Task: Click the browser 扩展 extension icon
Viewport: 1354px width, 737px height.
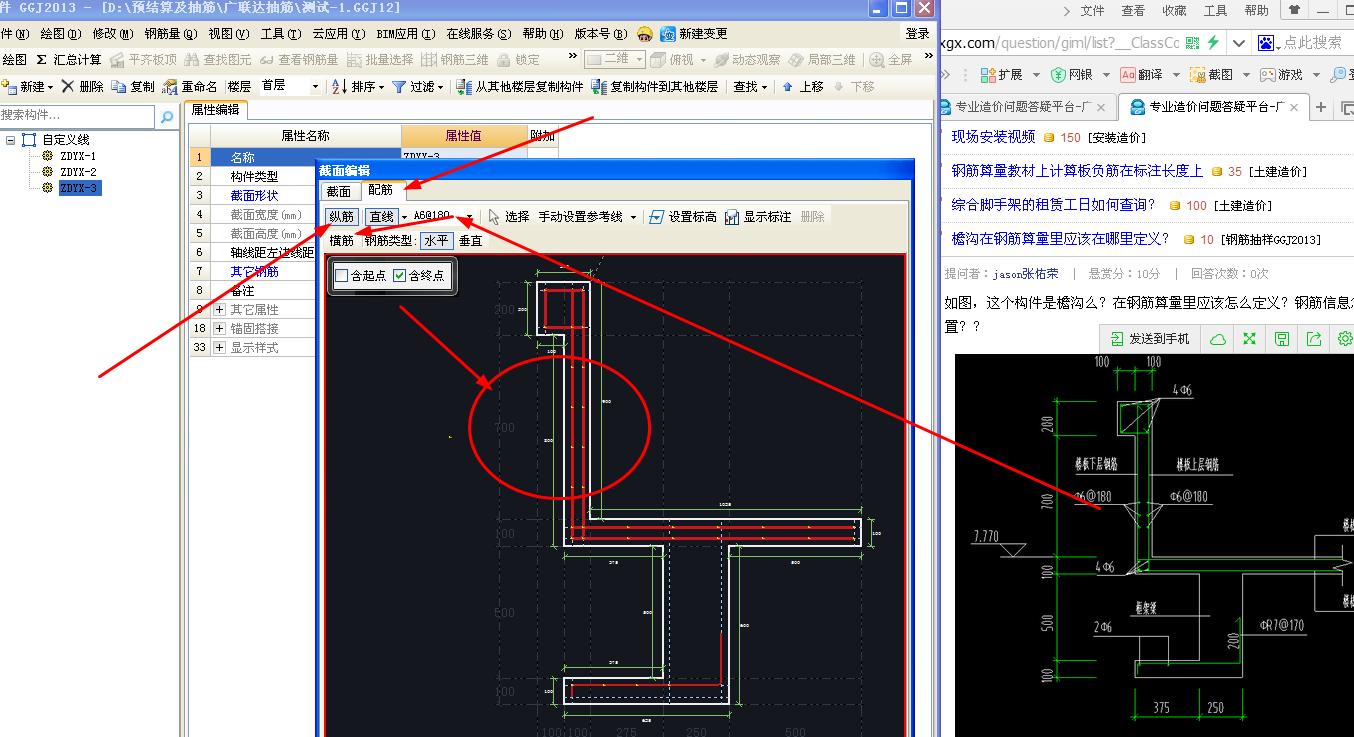Action: 988,75
